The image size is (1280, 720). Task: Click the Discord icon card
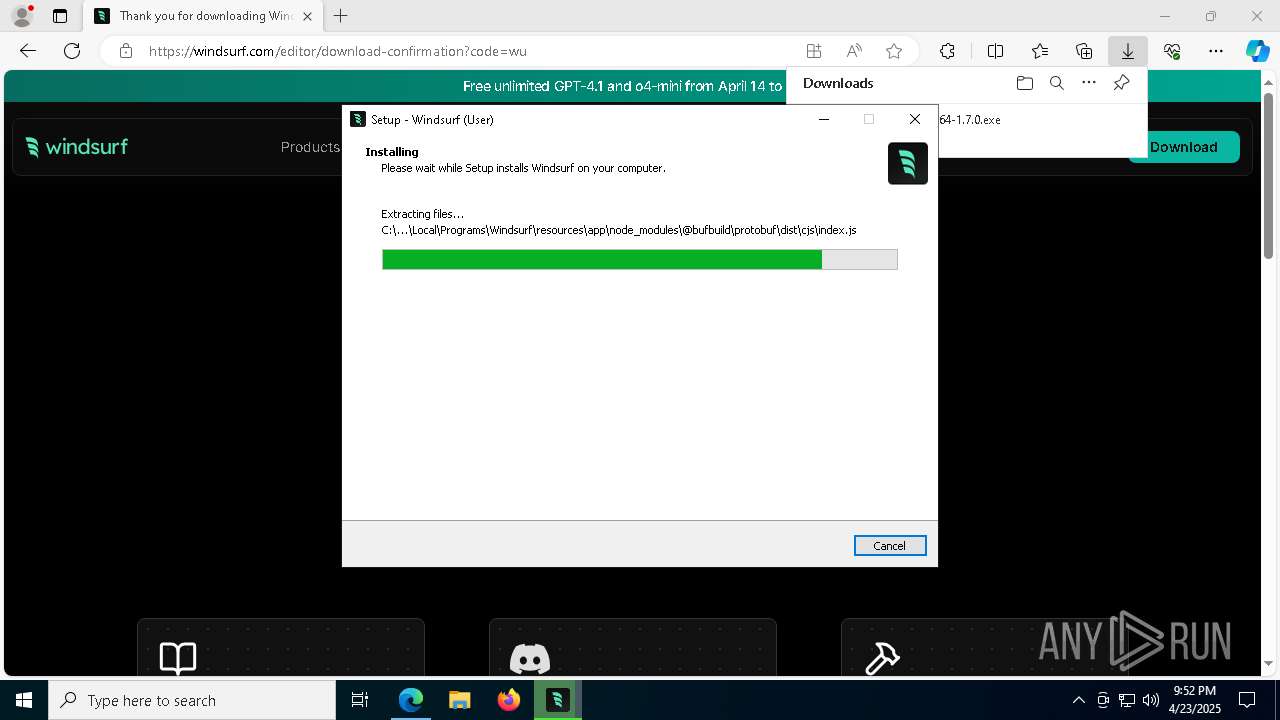(632, 647)
